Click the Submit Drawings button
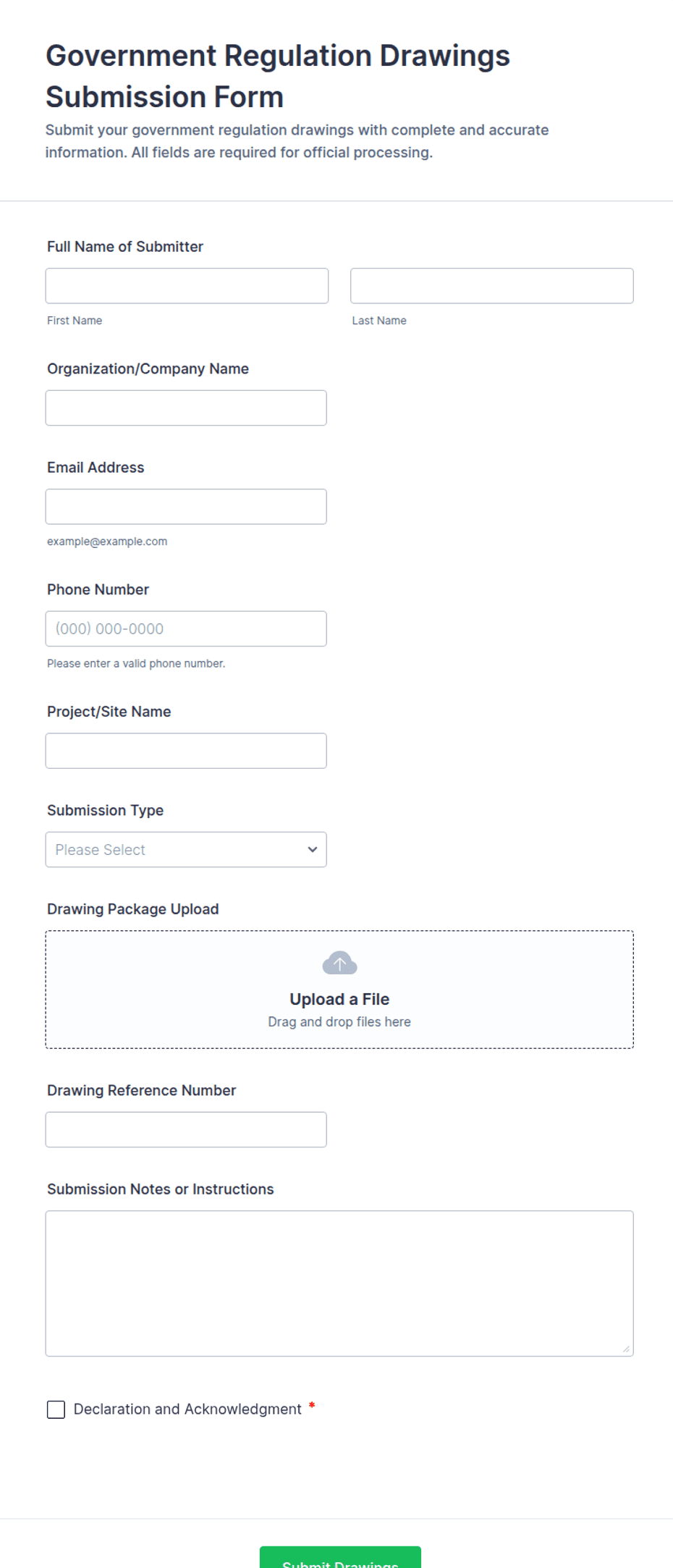This screenshot has height=1568, width=673. pos(340,1557)
